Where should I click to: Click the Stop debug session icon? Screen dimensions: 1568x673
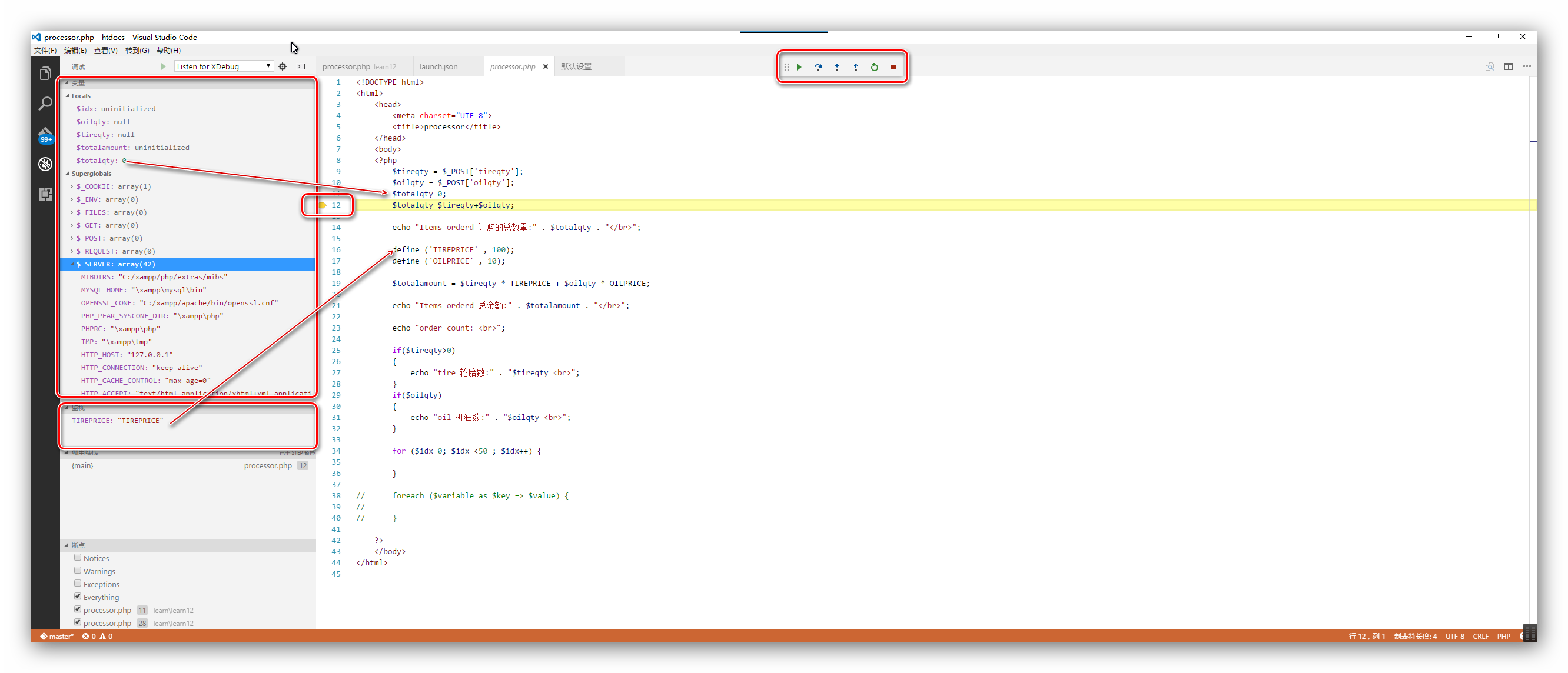893,67
